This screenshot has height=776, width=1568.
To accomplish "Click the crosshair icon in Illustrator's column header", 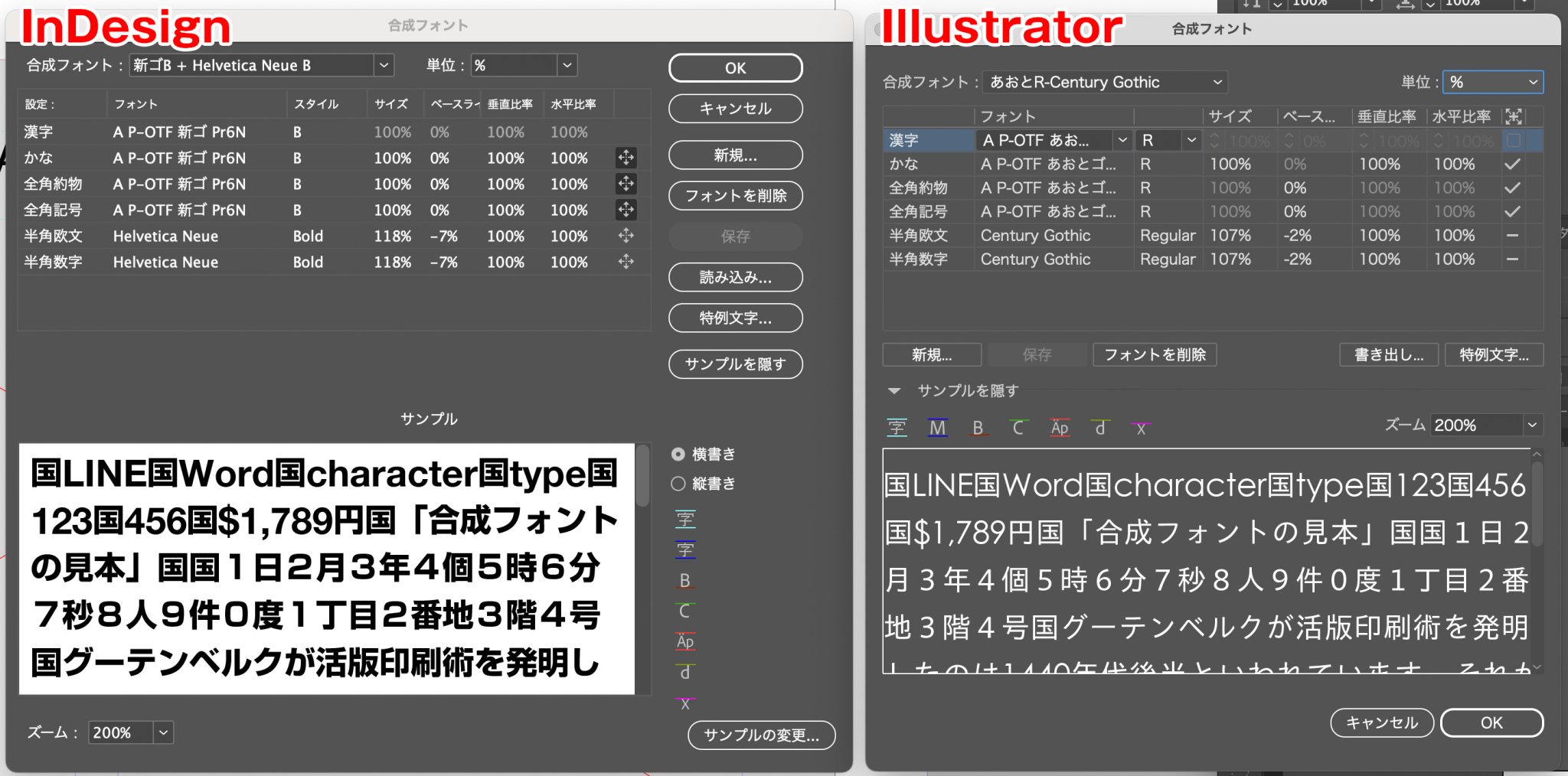I will 1514,116.
